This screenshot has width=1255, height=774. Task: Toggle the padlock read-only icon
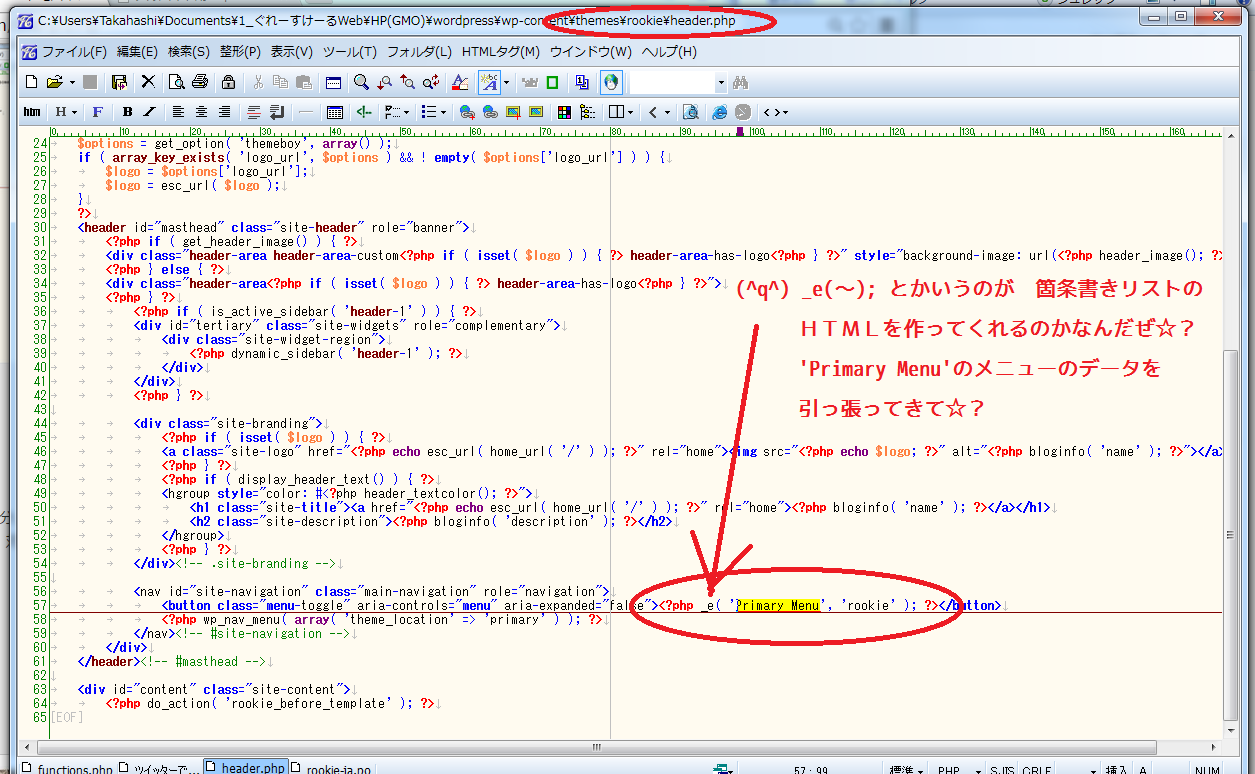pyautogui.click(x=228, y=82)
